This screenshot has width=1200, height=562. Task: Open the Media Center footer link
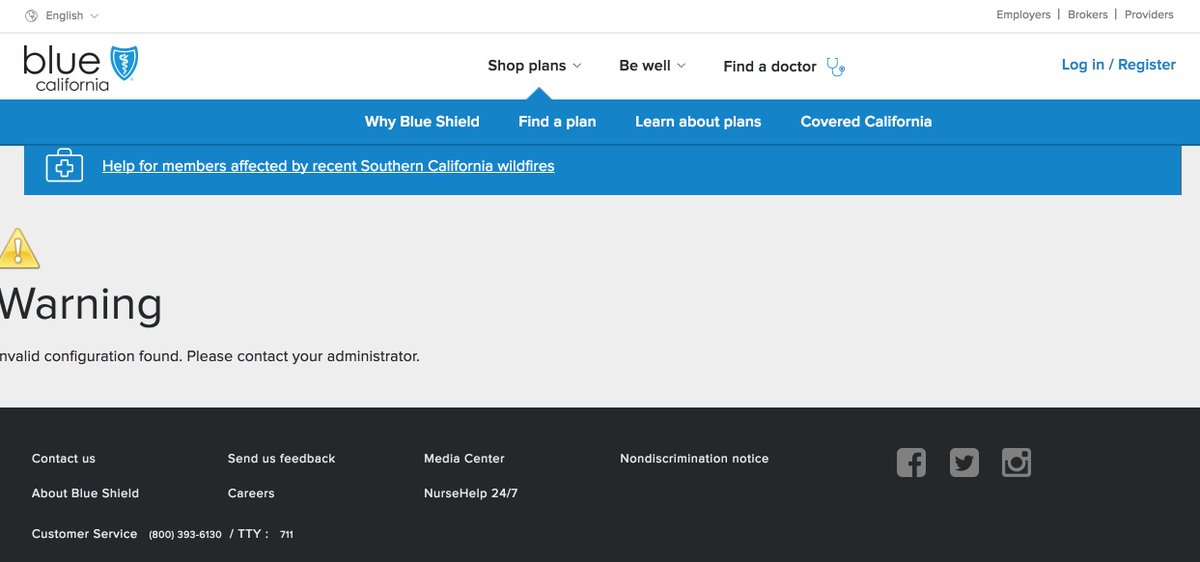point(464,459)
